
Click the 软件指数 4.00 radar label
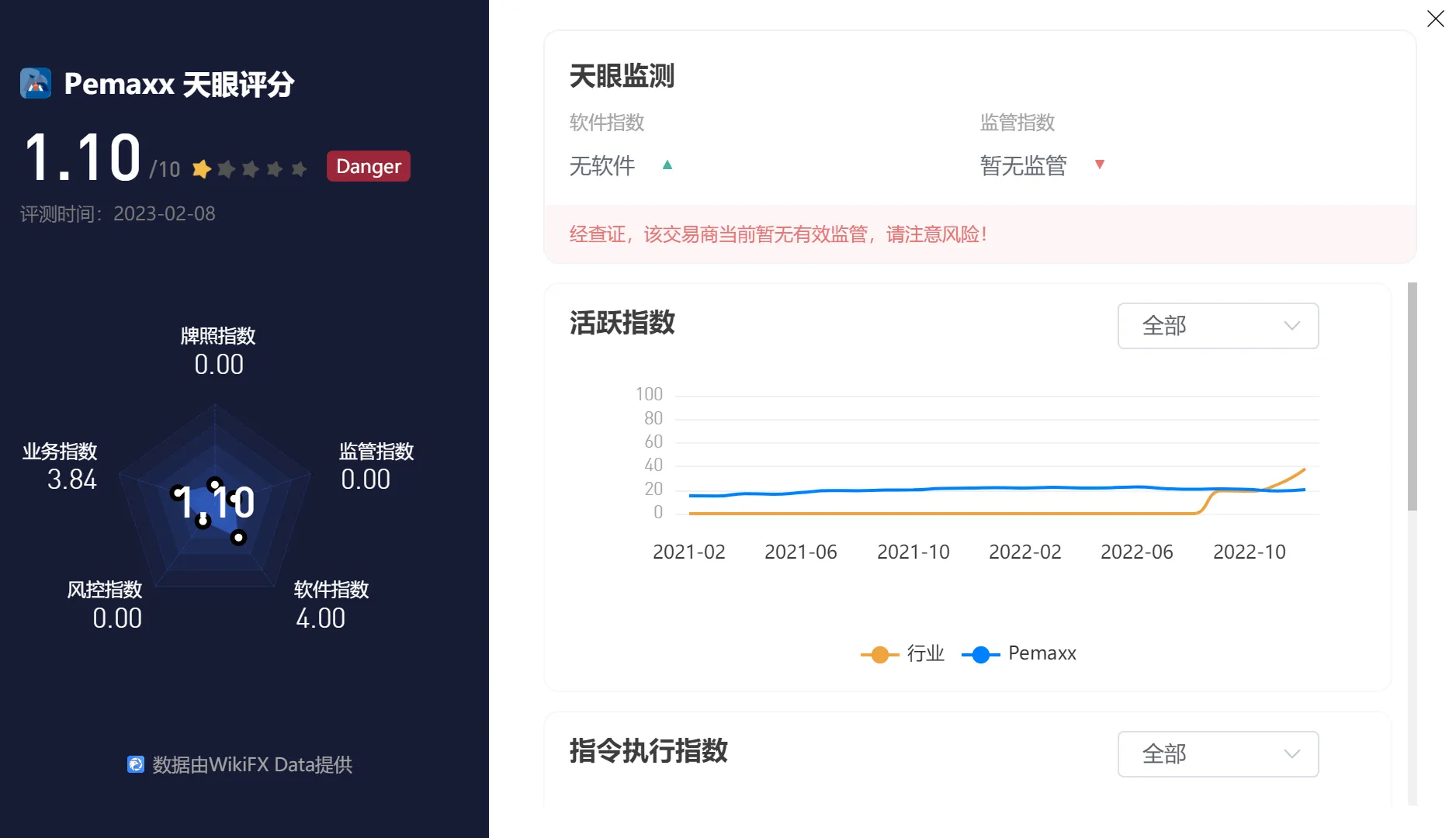(331, 604)
